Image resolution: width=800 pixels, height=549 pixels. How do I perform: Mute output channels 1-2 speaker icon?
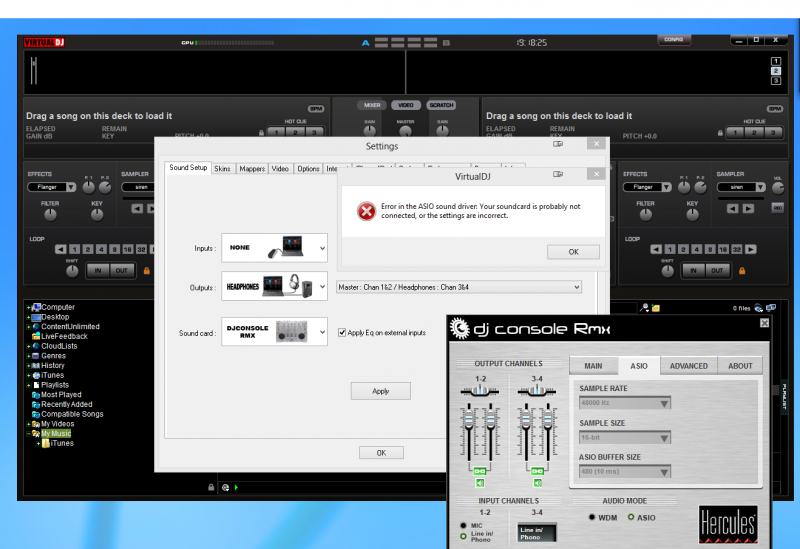tap(480, 483)
